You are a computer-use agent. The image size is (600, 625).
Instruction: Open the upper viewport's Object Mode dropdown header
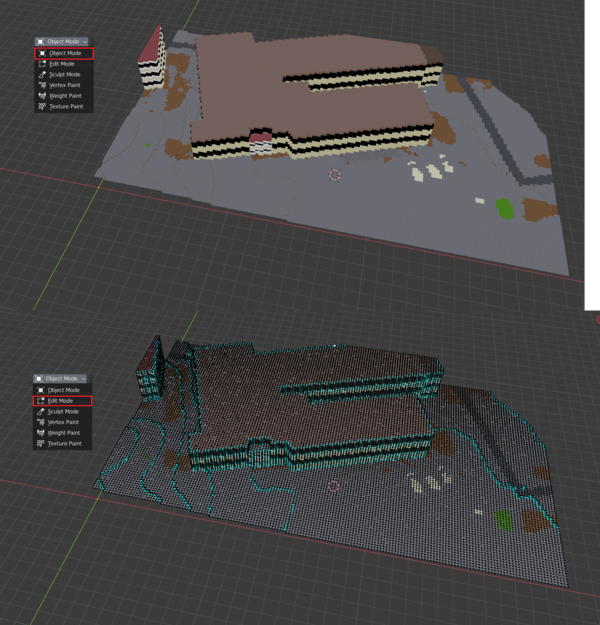pos(62,41)
